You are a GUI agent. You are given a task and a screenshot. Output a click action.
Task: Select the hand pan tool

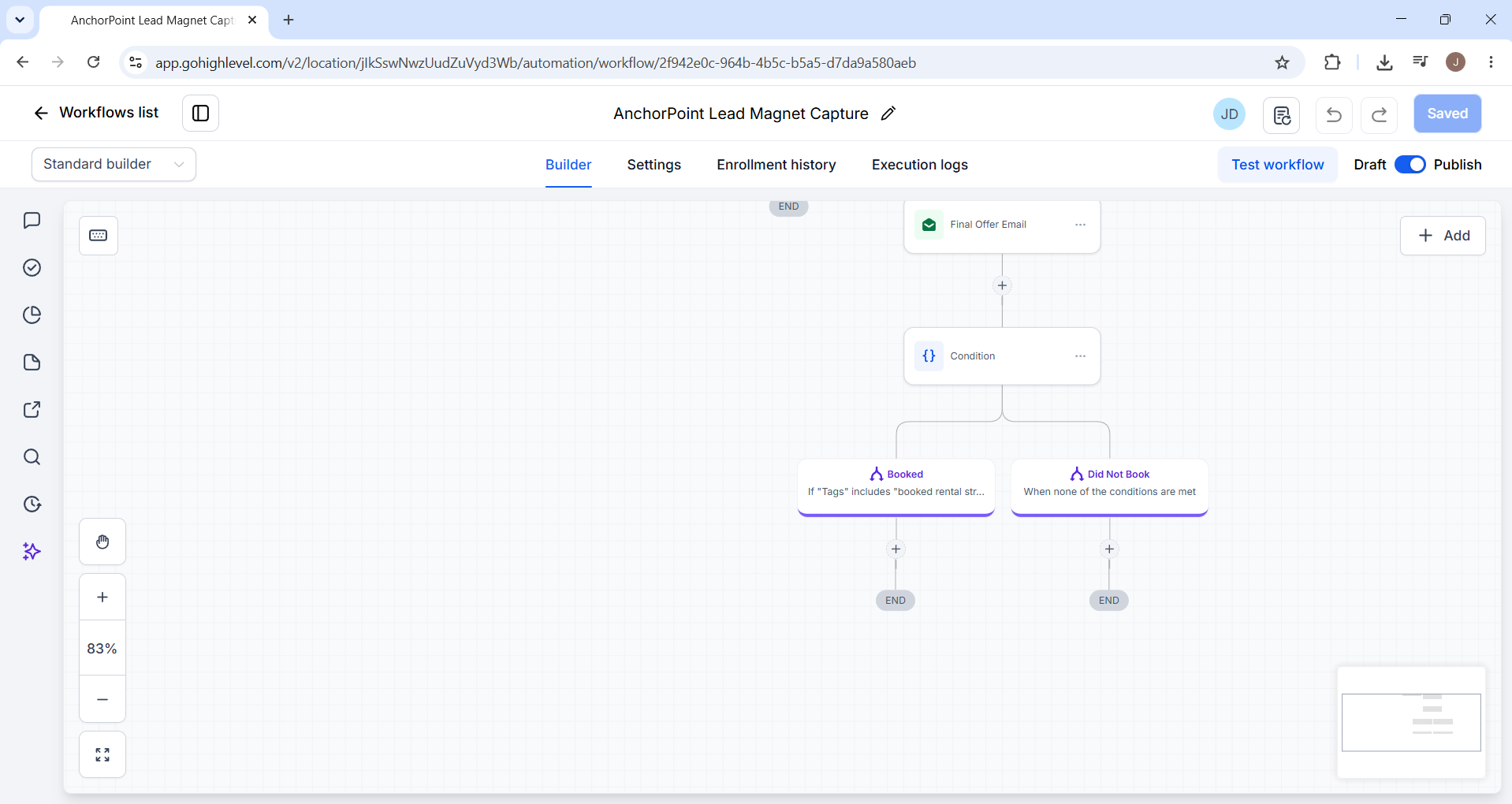(102, 542)
